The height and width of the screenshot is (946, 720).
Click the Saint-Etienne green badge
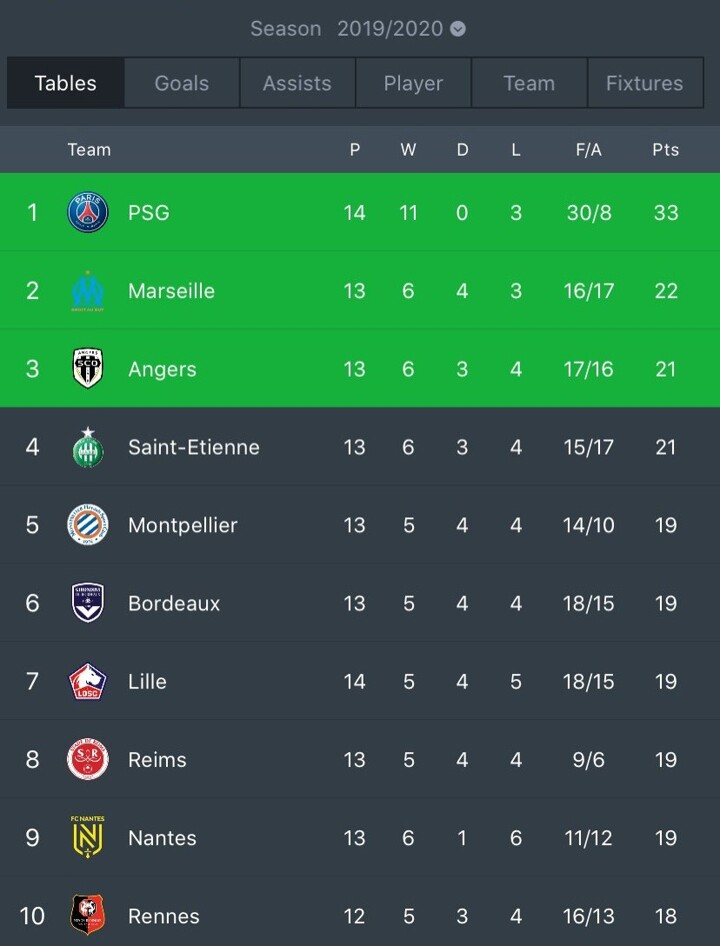[88, 447]
